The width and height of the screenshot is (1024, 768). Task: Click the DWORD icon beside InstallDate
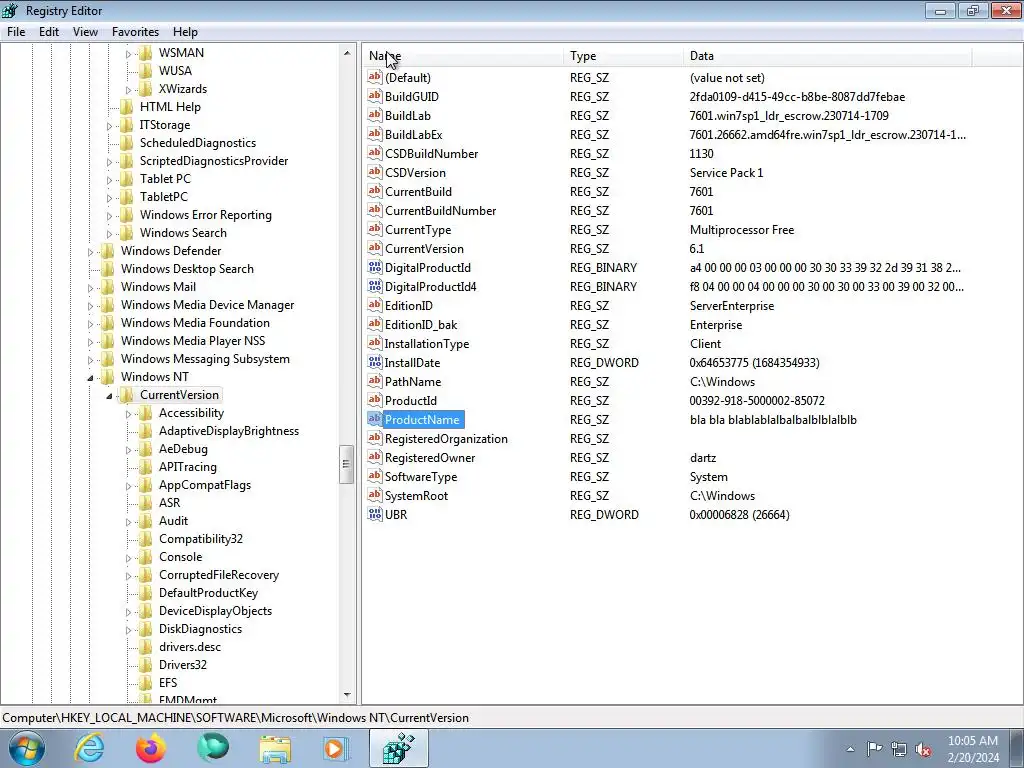click(374, 362)
